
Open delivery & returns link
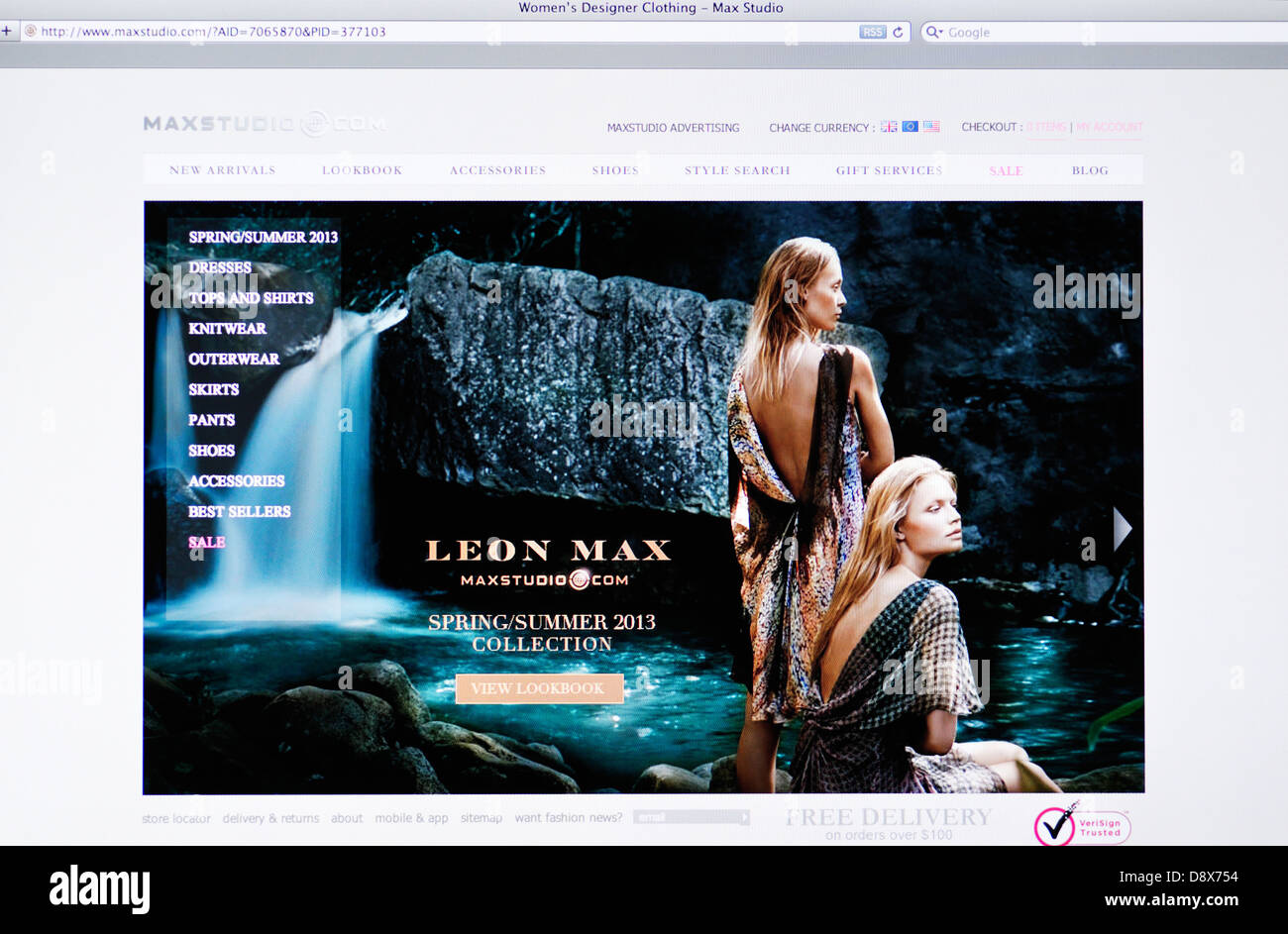pos(270,819)
